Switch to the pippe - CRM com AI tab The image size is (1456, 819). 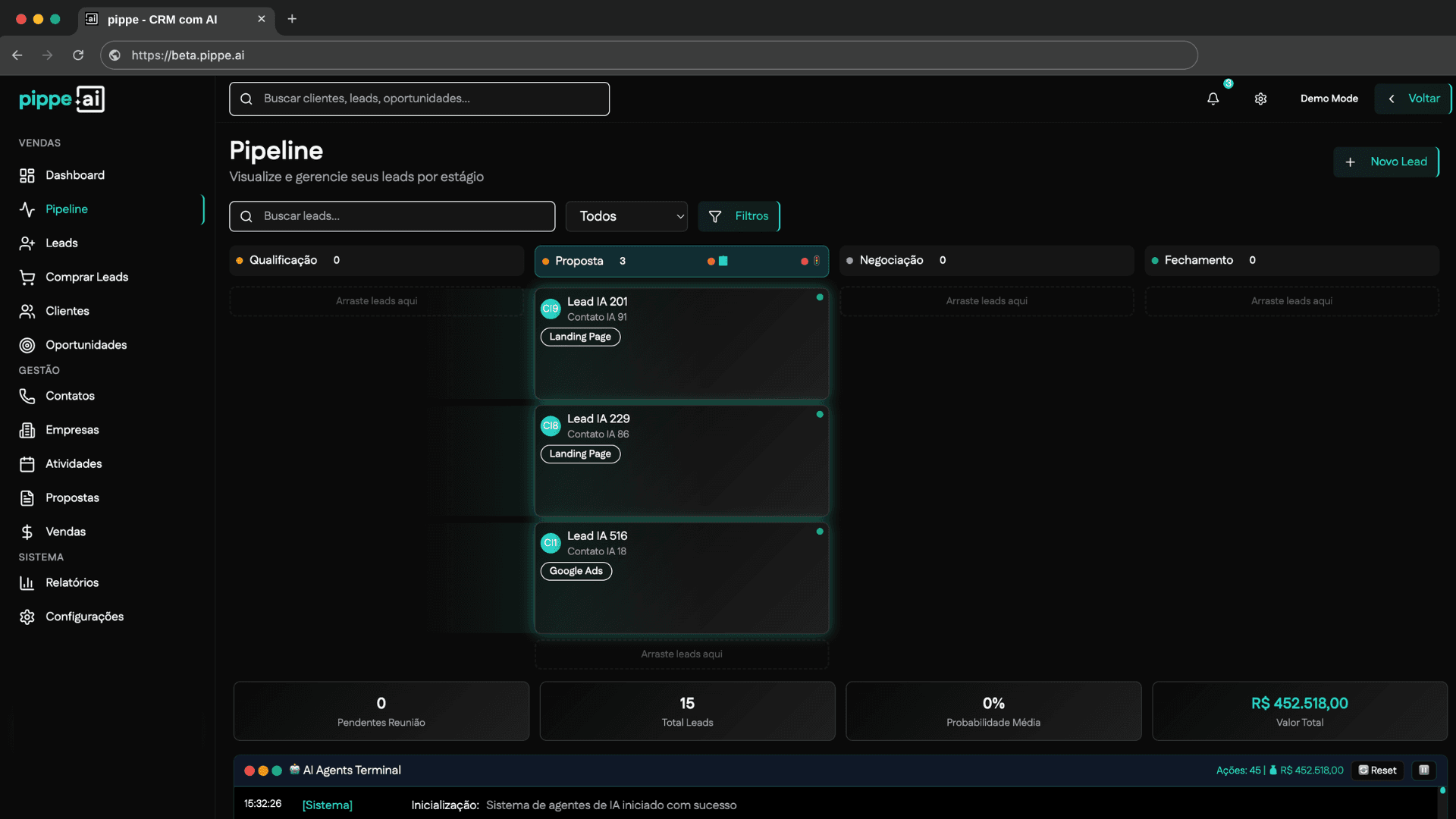(162, 20)
